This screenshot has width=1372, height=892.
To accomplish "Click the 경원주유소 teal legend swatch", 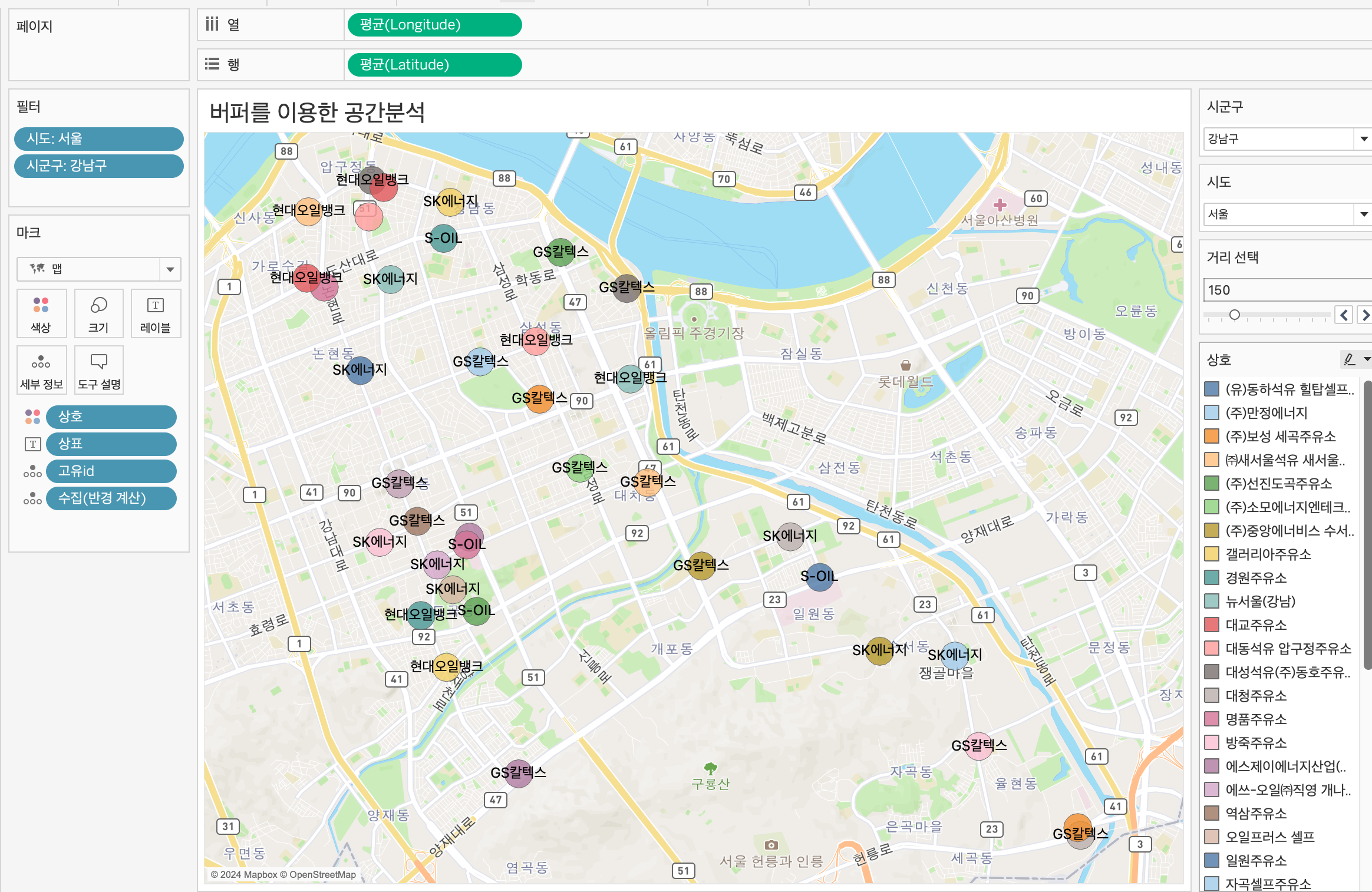I will tap(1212, 577).
